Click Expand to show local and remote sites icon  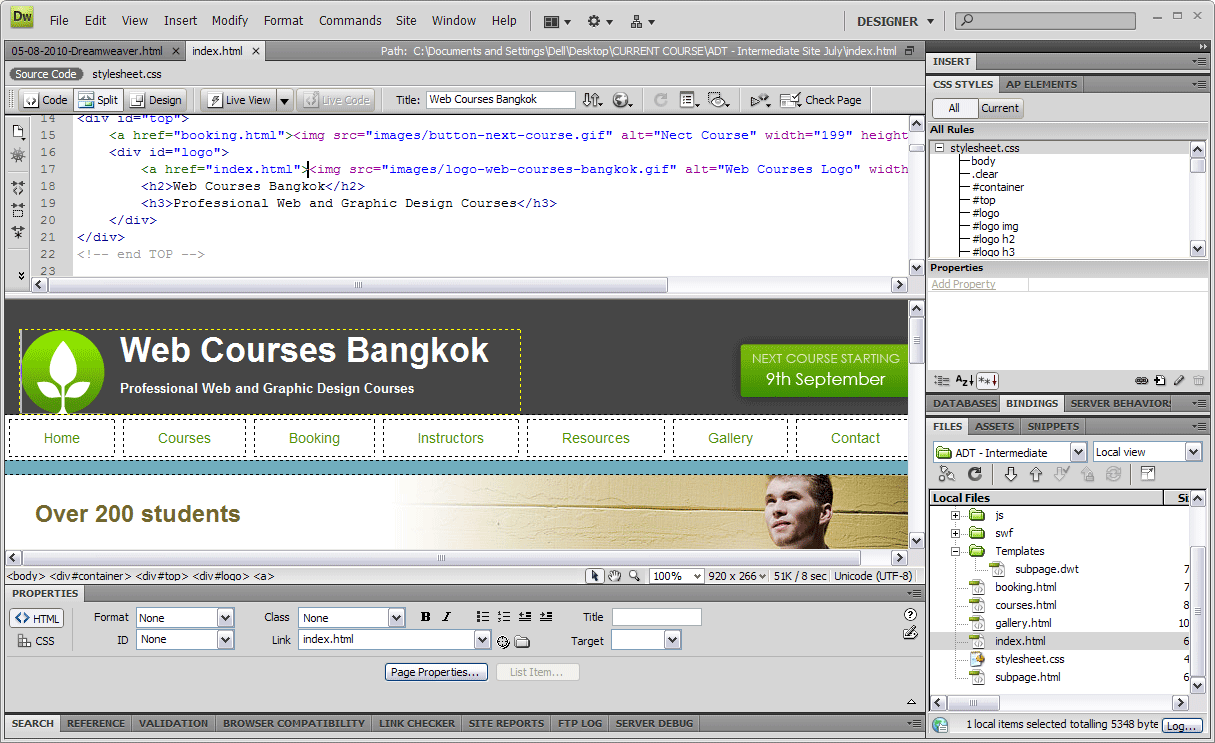[1147, 474]
